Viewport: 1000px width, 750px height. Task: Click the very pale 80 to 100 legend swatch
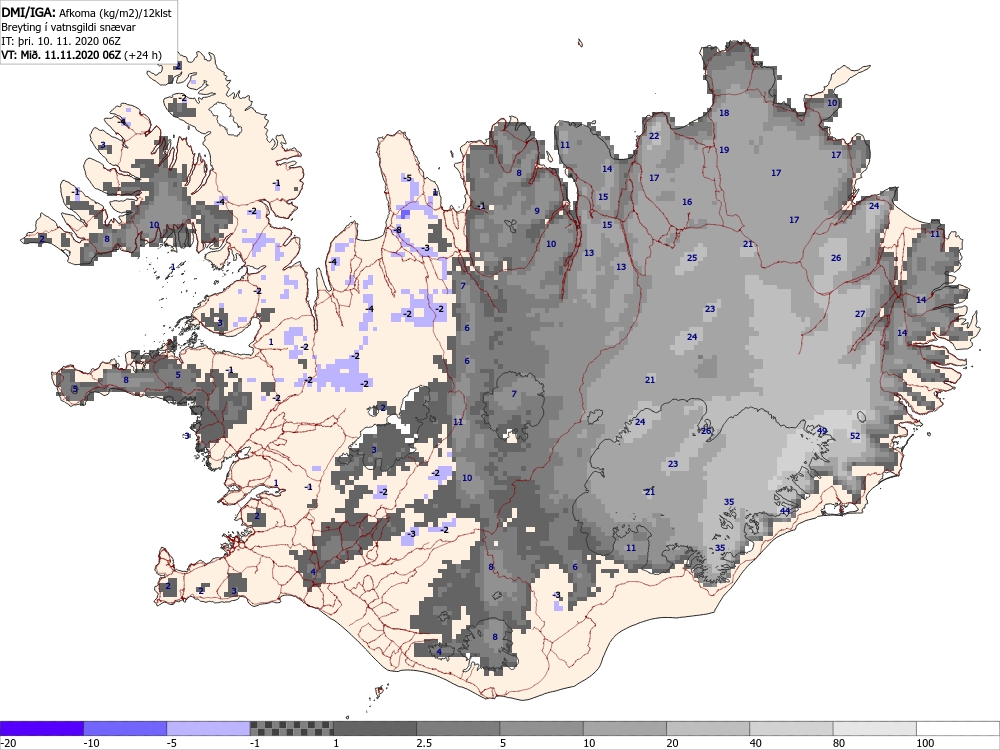point(874,728)
